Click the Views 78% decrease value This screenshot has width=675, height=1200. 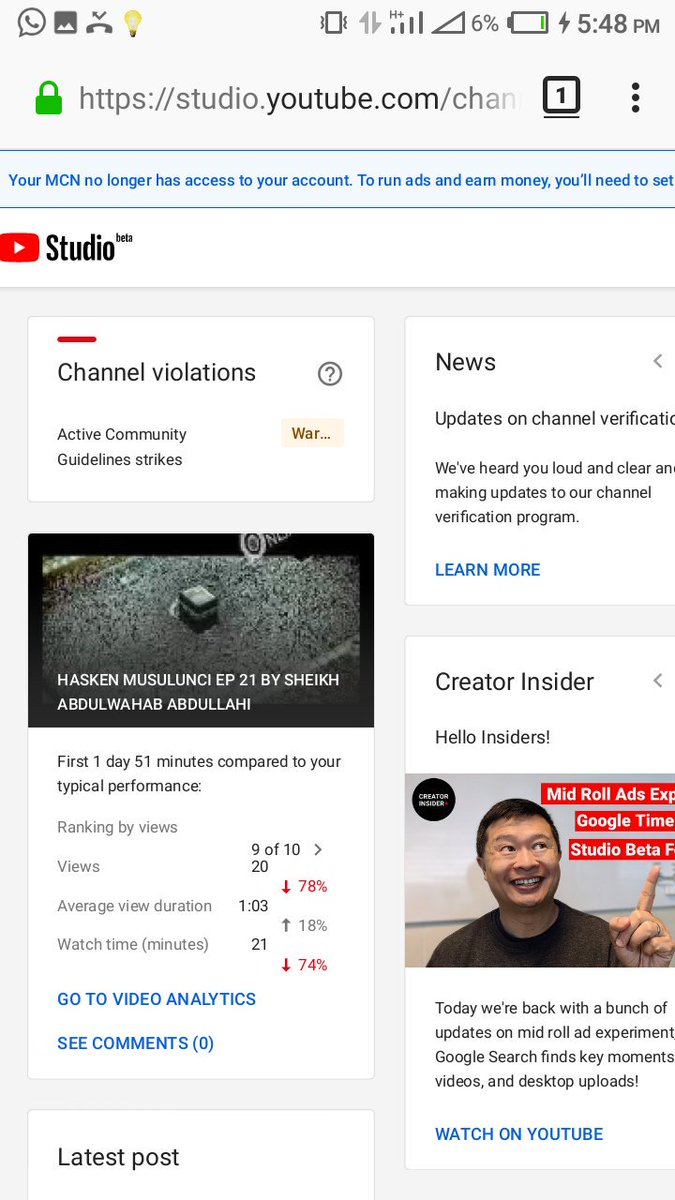click(x=304, y=886)
